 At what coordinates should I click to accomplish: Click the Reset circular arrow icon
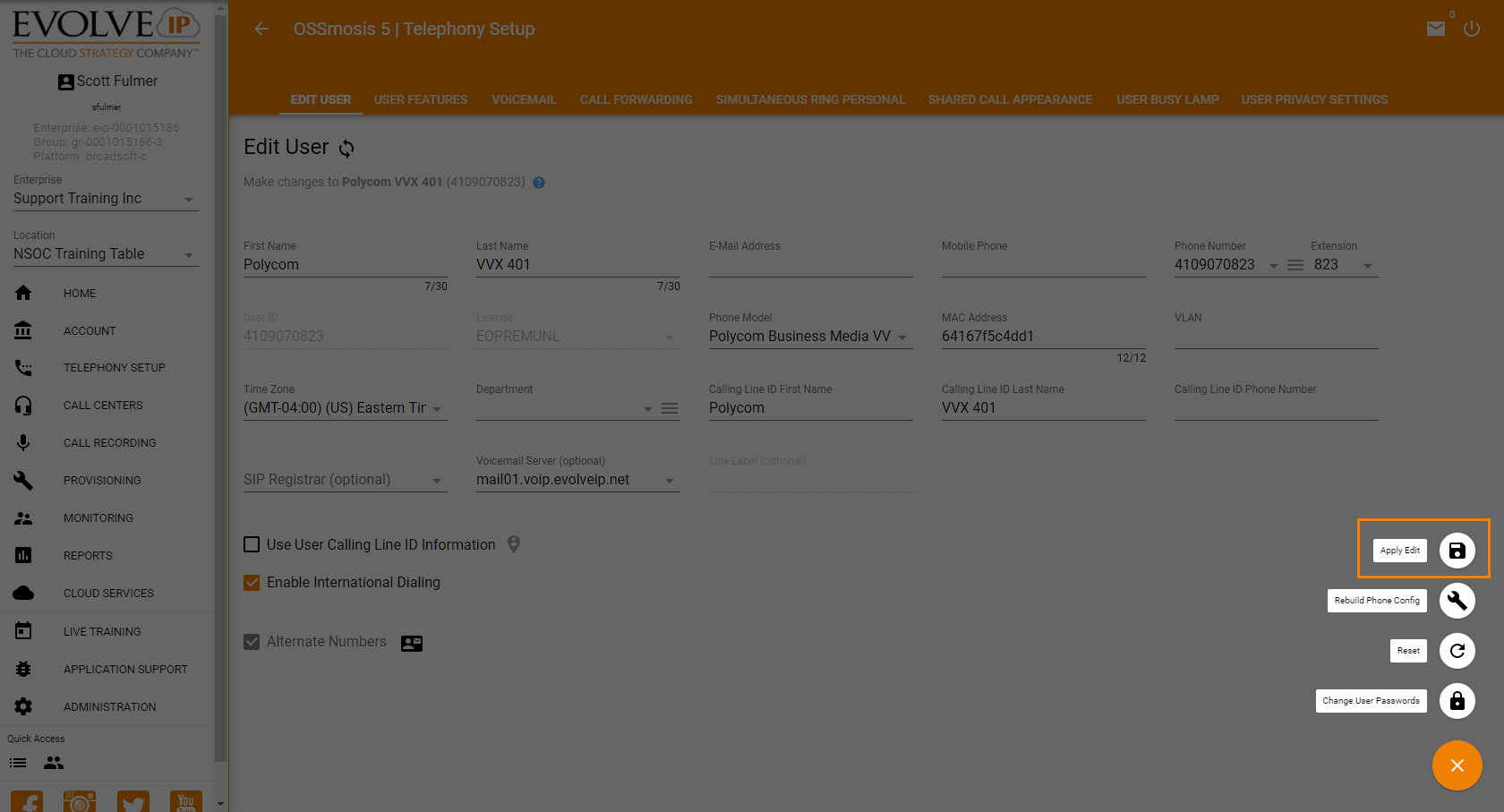[x=1457, y=651]
